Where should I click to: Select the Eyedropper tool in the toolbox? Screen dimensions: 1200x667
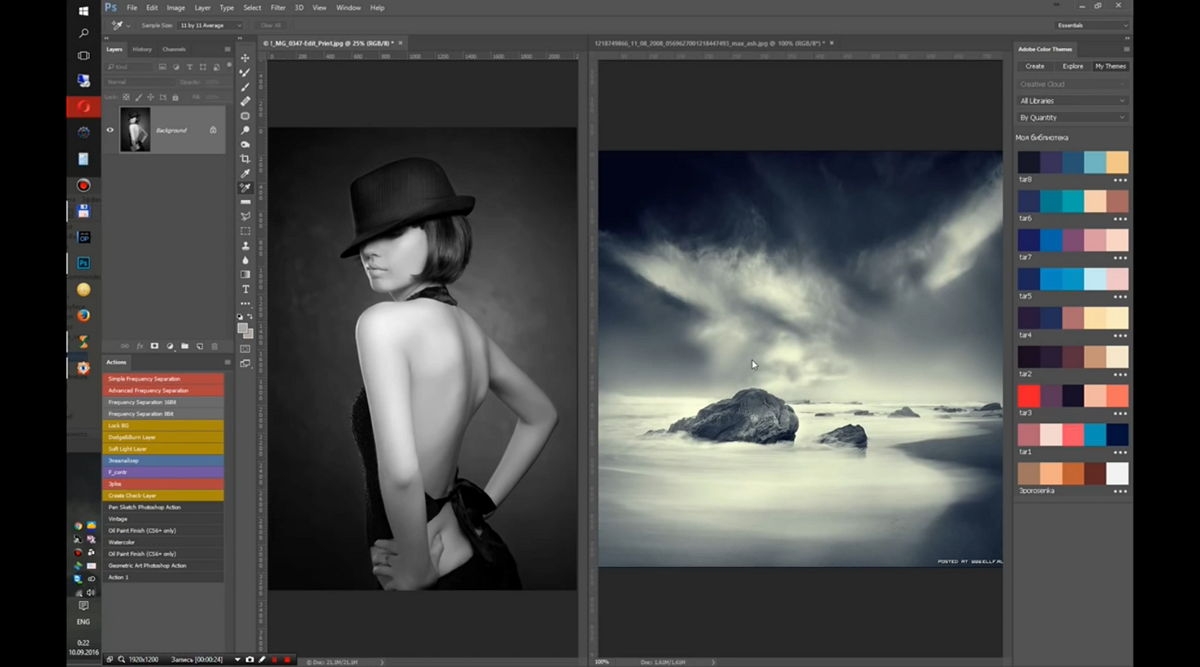(245, 173)
